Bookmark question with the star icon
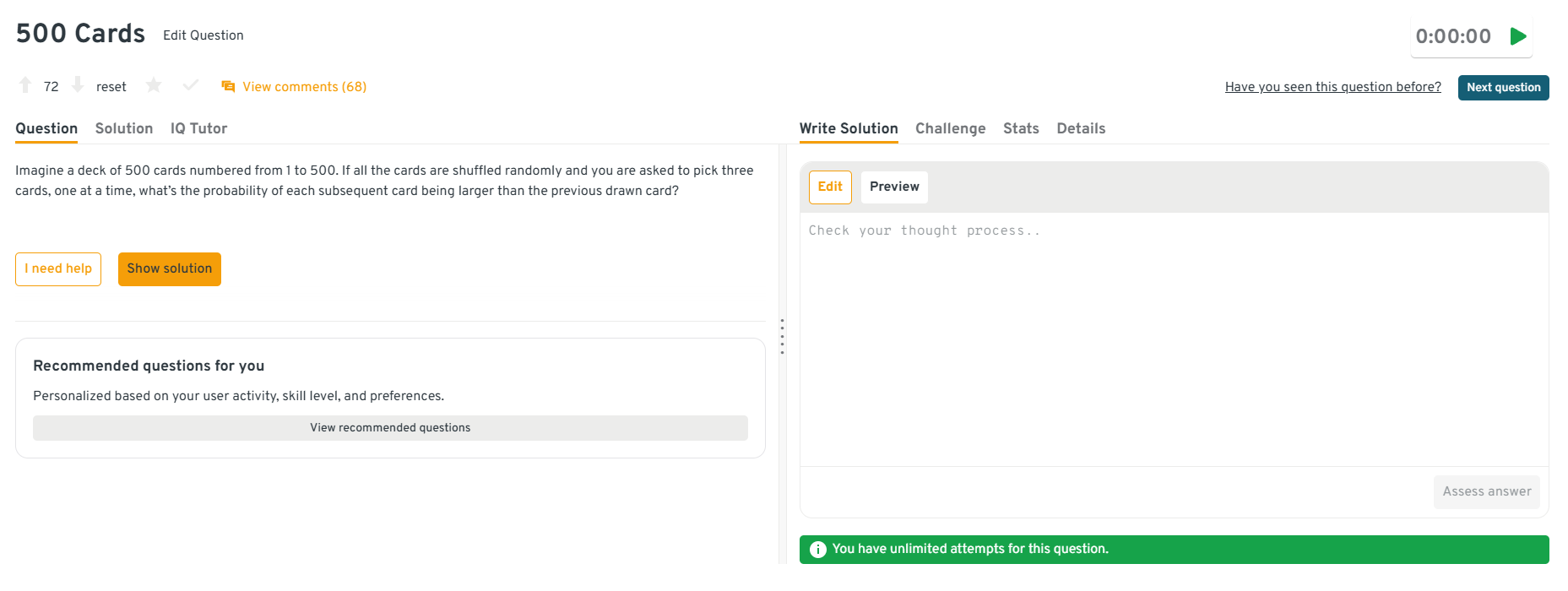This screenshot has width=1568, height=591. (x=154, y=85)
